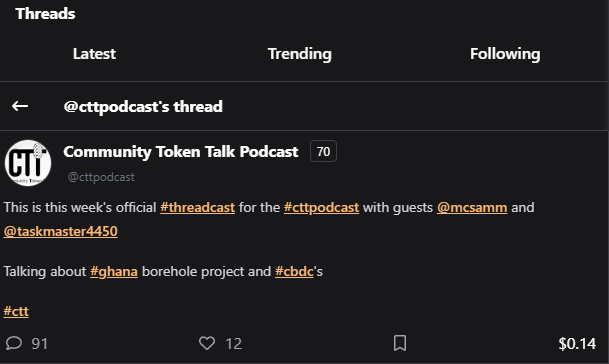
Task: Switch to the Trending tab
Action: [300, 54]
